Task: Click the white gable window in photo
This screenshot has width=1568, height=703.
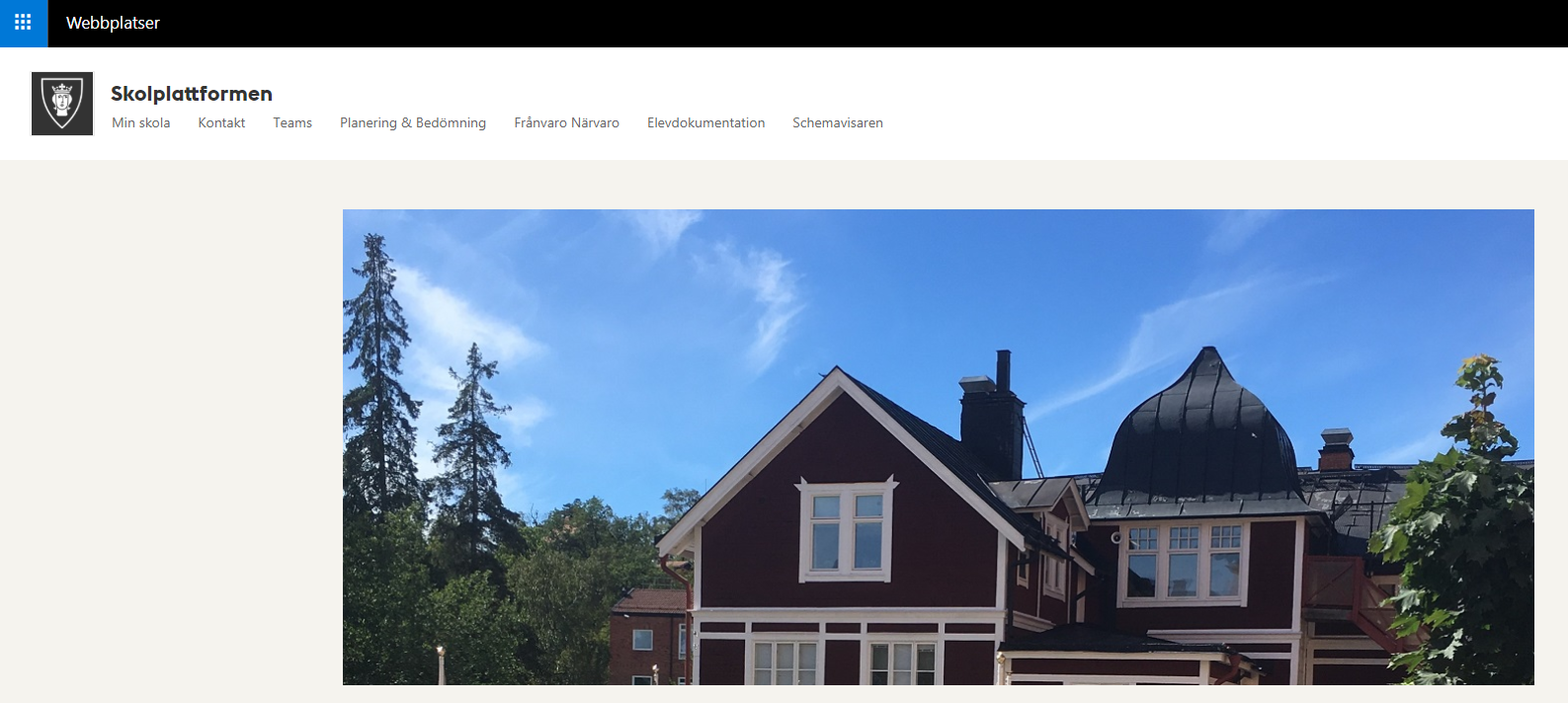Action: [847, 529]
